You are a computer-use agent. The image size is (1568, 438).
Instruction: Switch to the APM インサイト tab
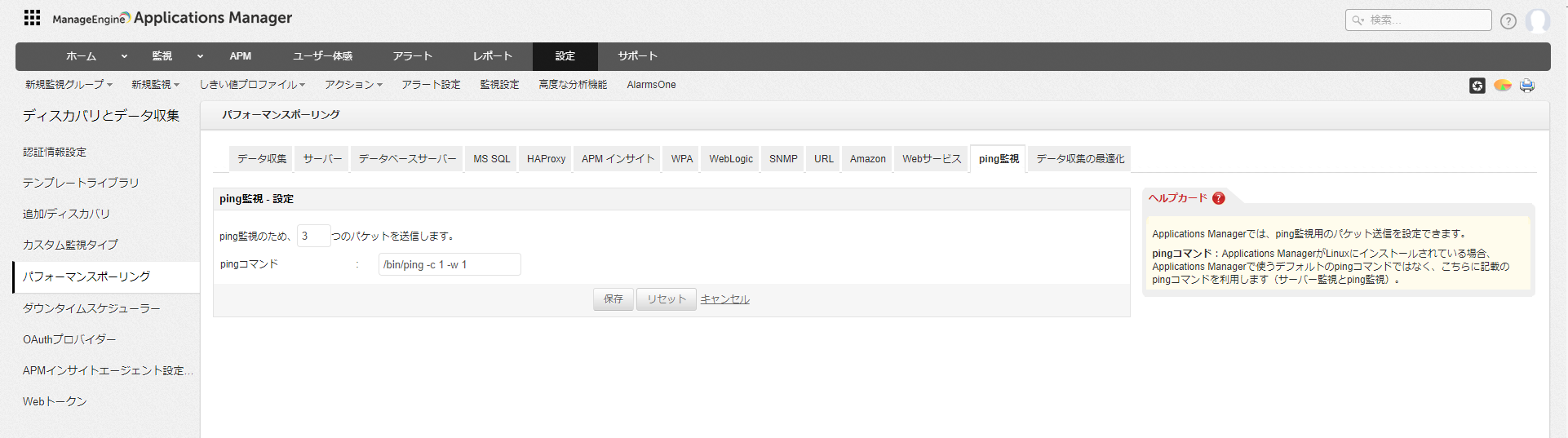click(x=618, y=159)
